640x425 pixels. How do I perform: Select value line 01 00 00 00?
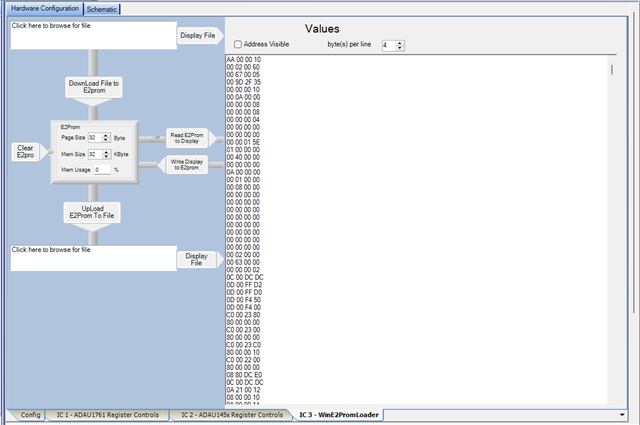point(243,150)
